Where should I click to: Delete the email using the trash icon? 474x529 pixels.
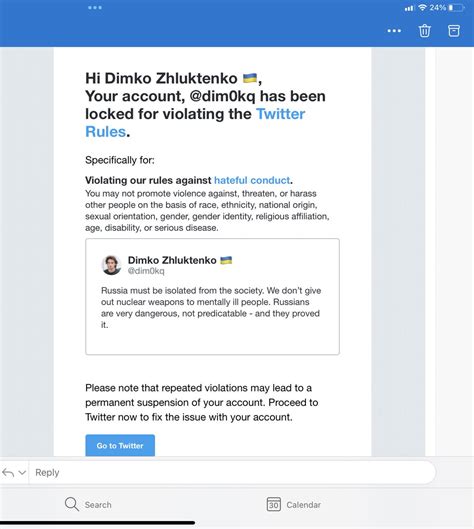[424, 31]
